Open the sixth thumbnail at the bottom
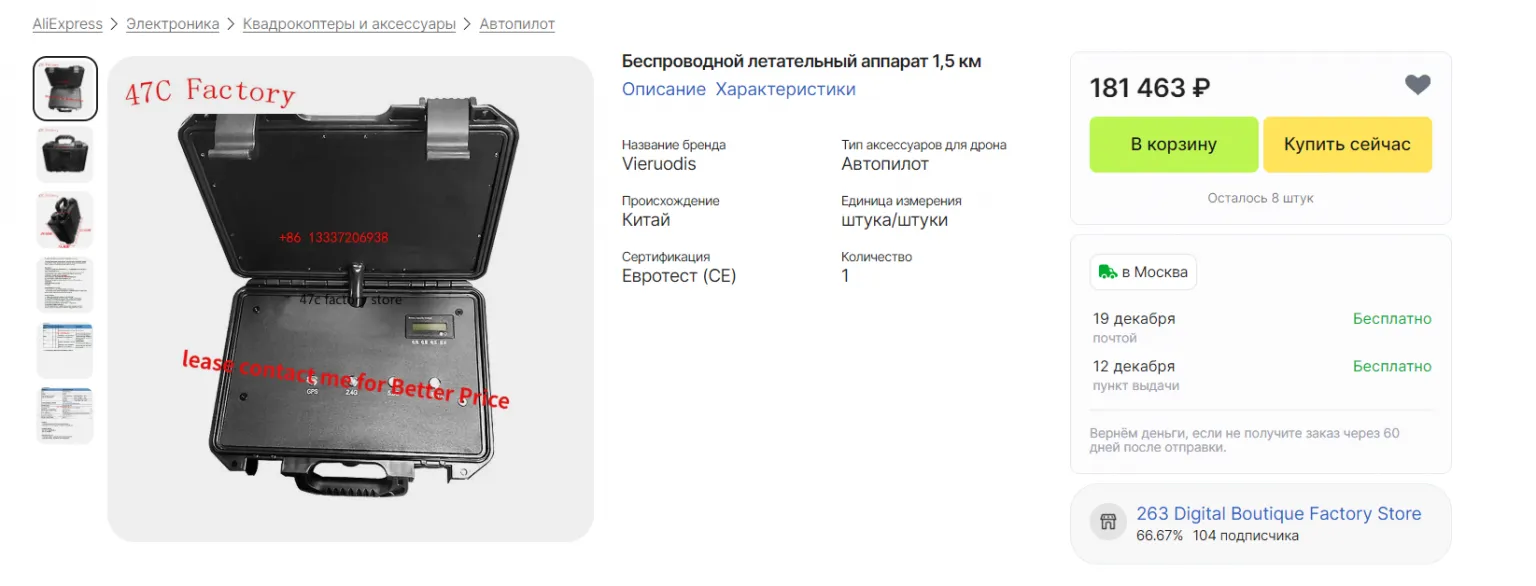1536x586 pixels. click(x=65, y=415)
